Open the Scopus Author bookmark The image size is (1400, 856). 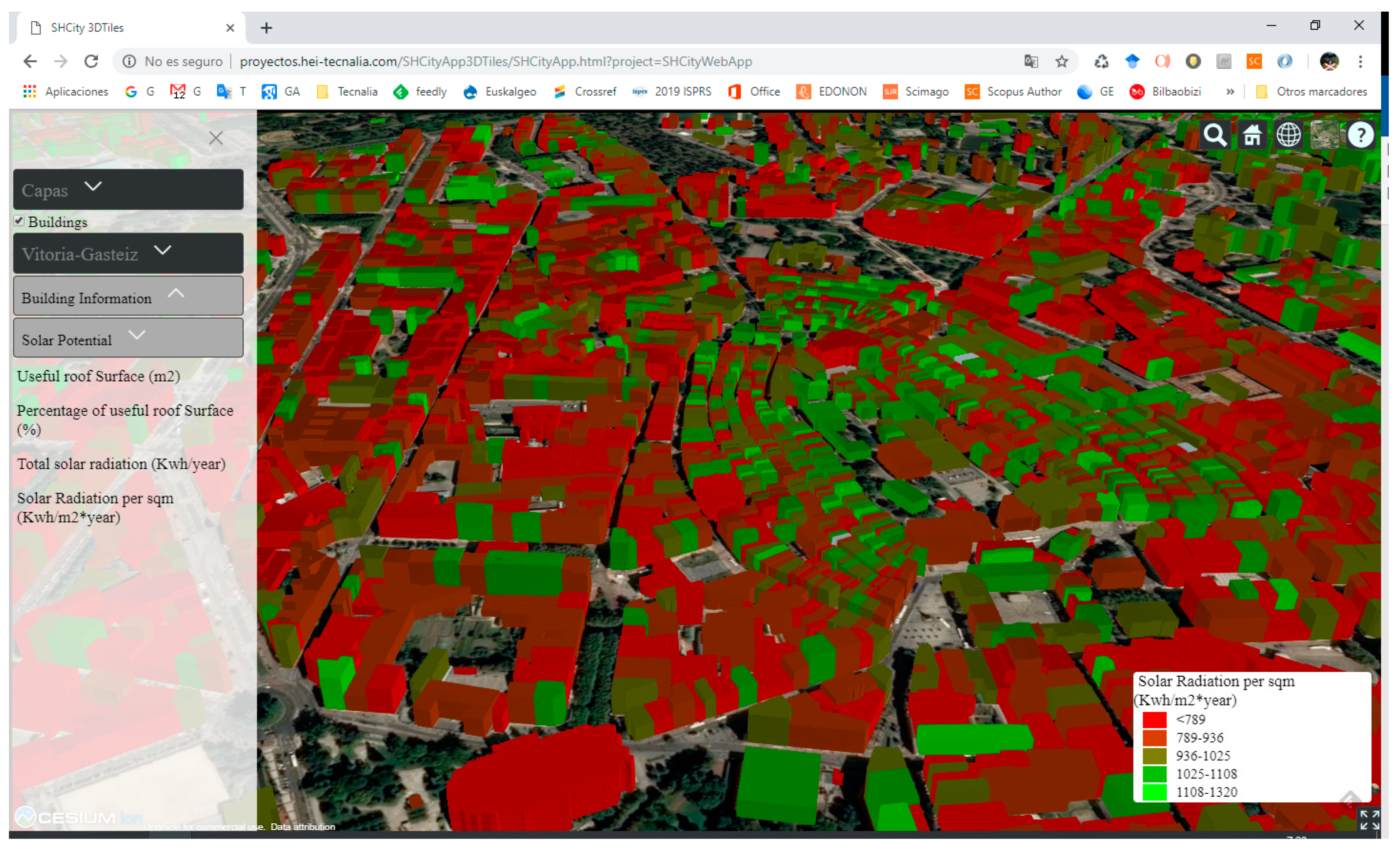coord(1013,92)
